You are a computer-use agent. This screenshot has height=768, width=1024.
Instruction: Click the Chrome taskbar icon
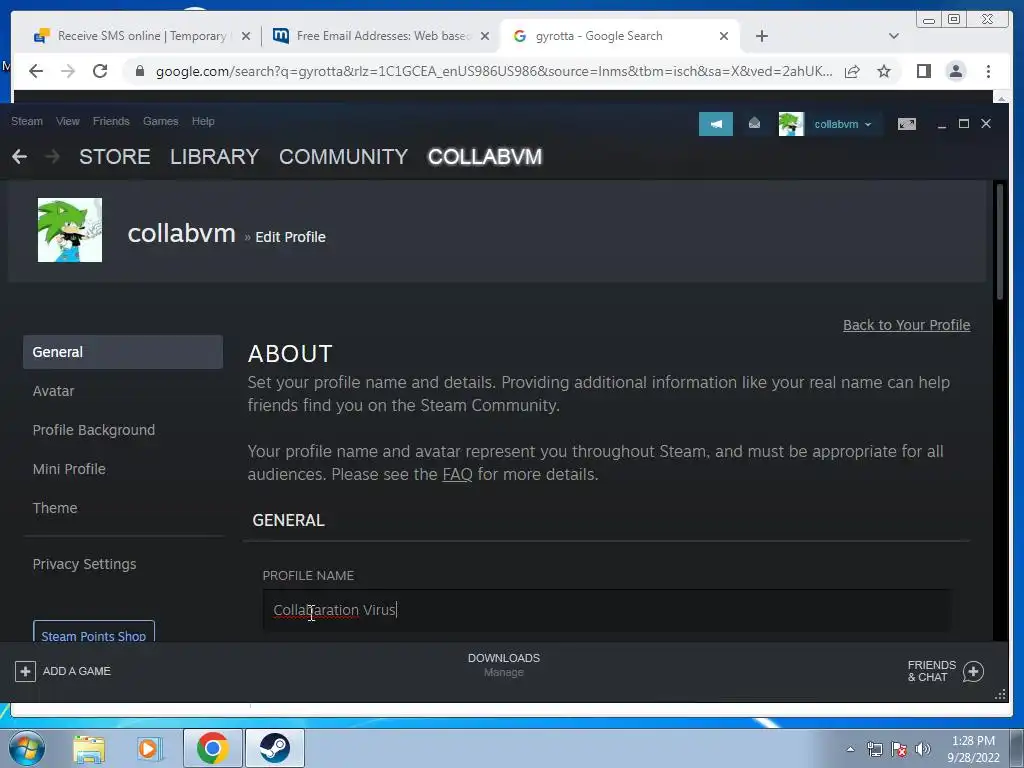click(212, 748)
